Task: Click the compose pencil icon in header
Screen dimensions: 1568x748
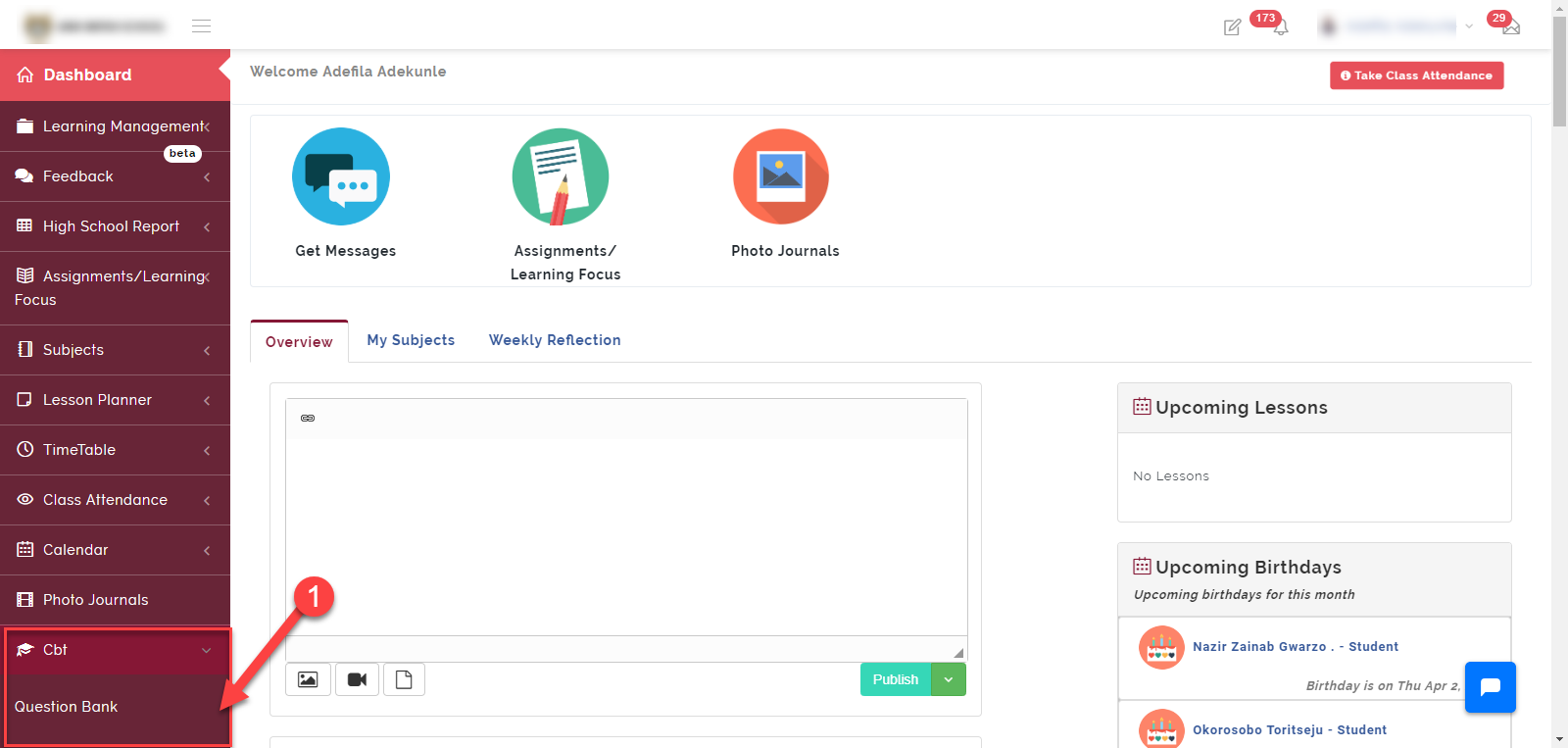Action: pos(1232,27)
